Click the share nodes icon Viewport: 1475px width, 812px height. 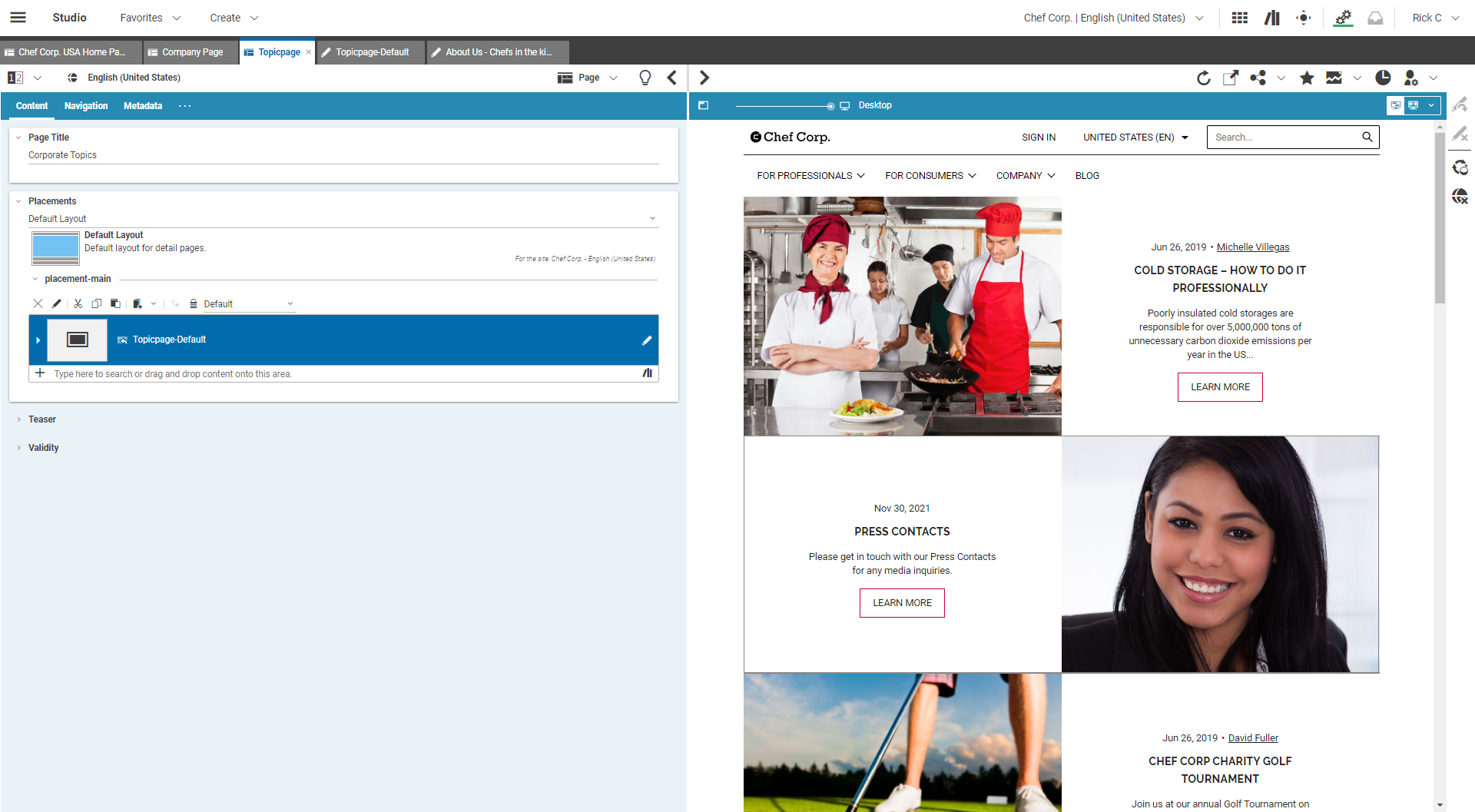pyautogui.click(x=1258, y=78)
